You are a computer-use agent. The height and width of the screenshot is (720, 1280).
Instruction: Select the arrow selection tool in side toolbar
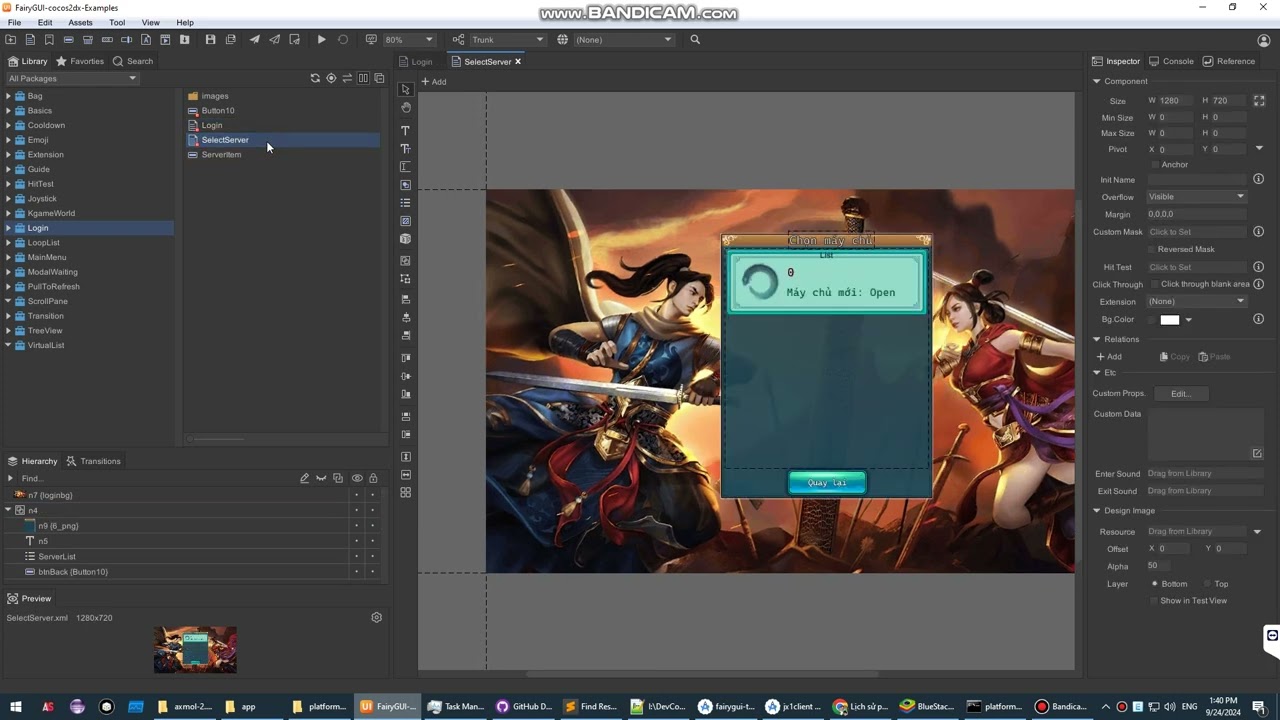pos(405,90)
